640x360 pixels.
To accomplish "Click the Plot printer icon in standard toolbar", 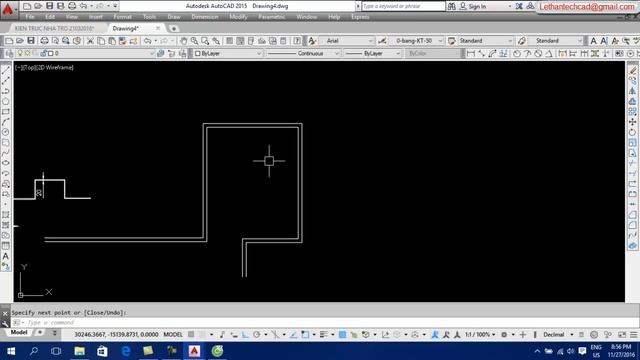I will pos(44,41).
